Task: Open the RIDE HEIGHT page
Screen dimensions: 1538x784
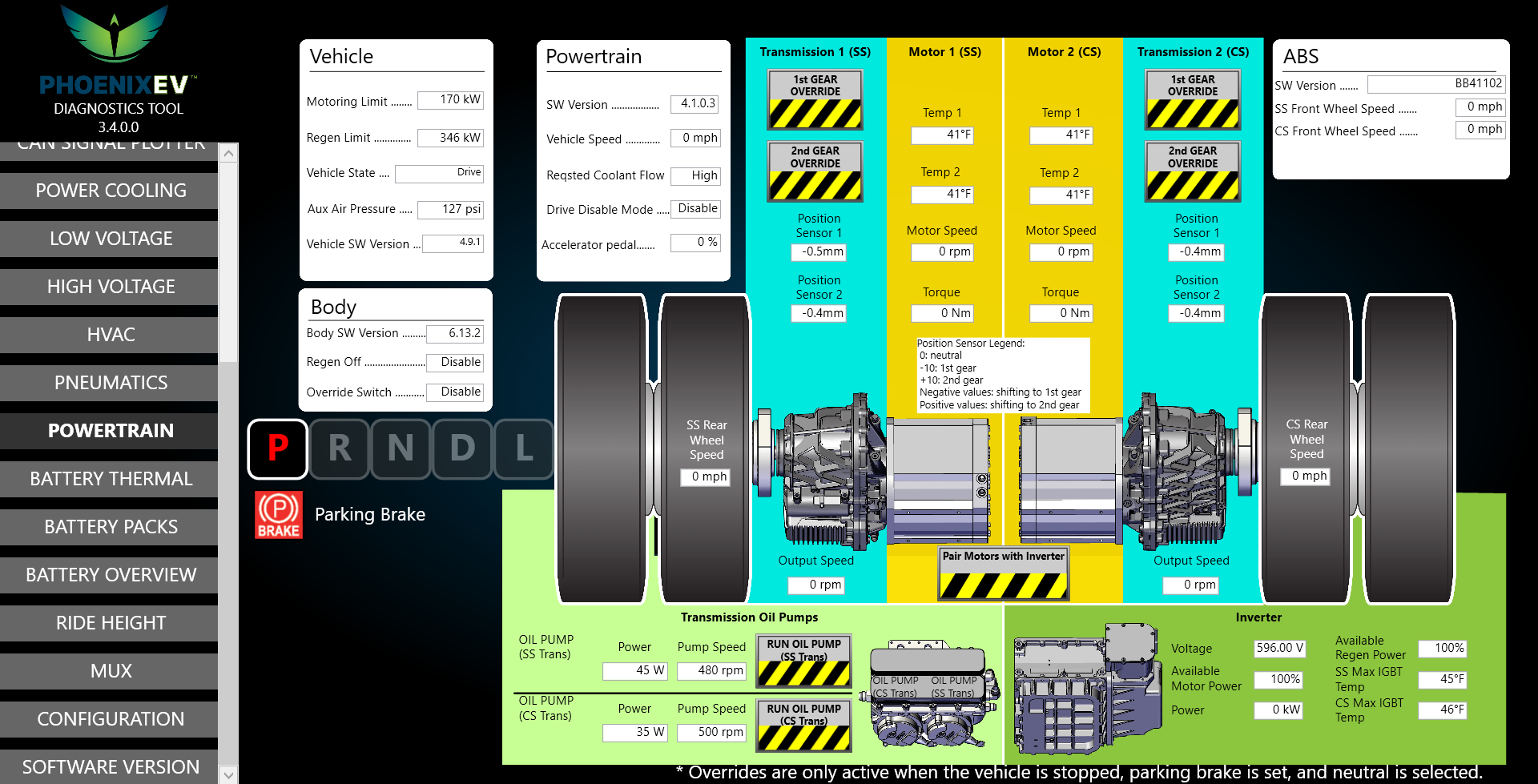Action: 111,623
